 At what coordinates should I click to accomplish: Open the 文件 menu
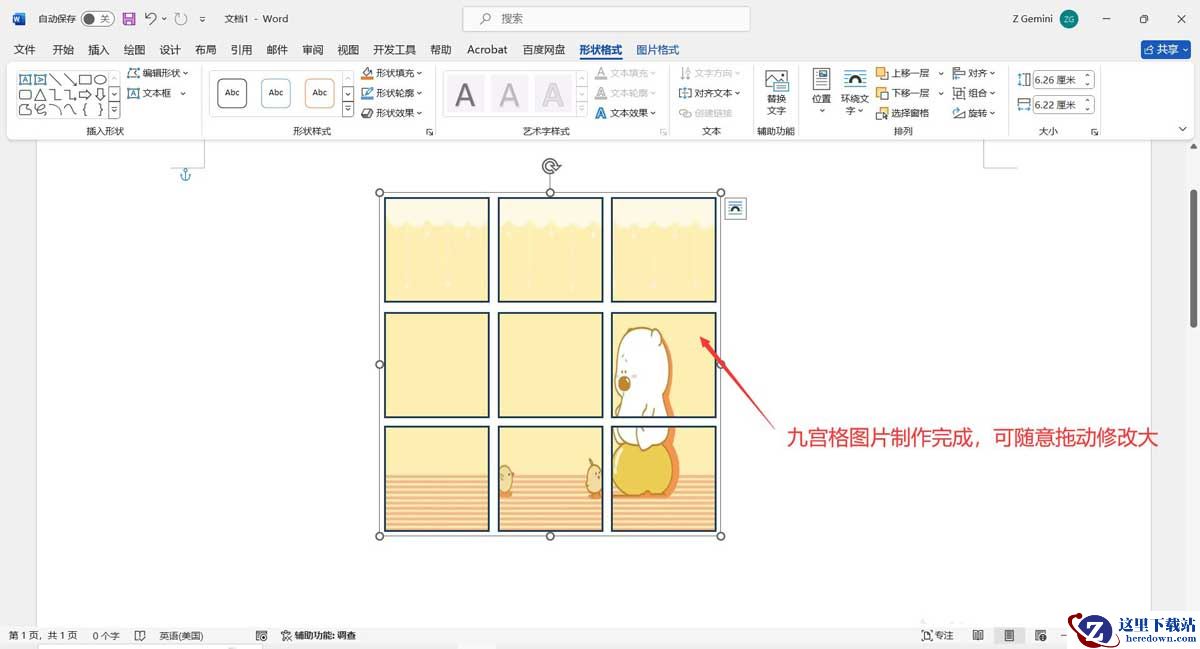tap(25, 49)
